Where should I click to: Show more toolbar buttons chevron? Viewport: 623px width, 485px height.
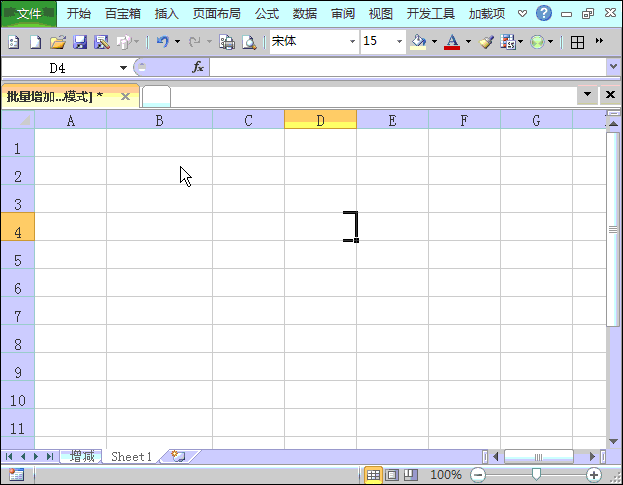[599, 41]
